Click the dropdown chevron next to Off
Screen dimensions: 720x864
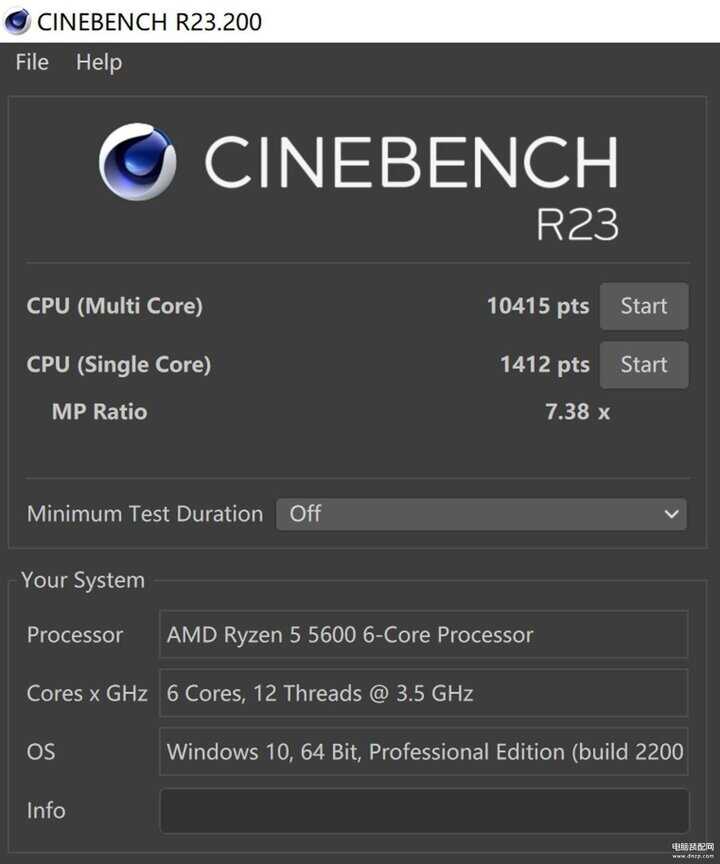pyautogui.click(x=671, y=514)
